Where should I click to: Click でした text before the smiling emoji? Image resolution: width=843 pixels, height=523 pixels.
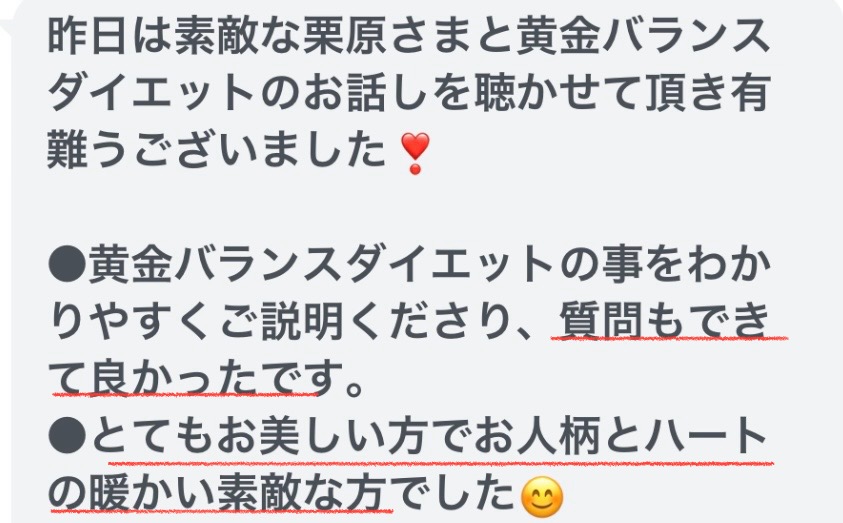(453, 493)
